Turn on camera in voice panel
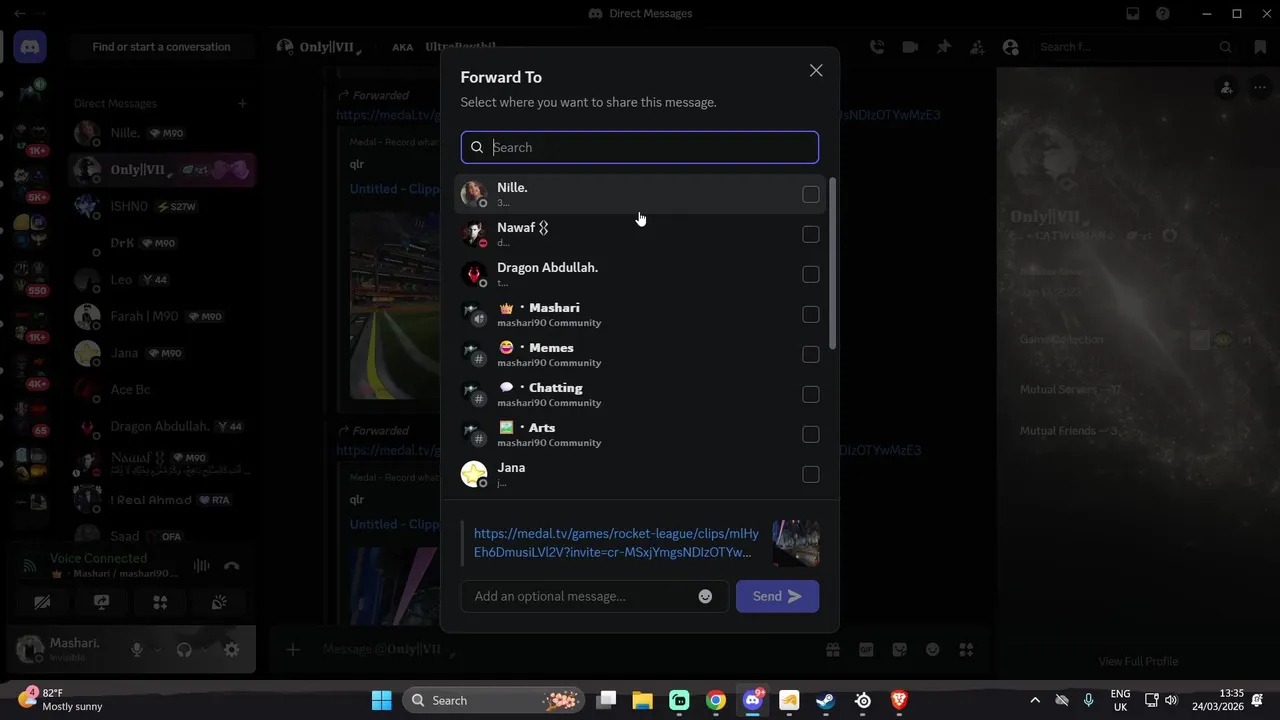Viewport: 1280px width, 720px height. [42, 602]
